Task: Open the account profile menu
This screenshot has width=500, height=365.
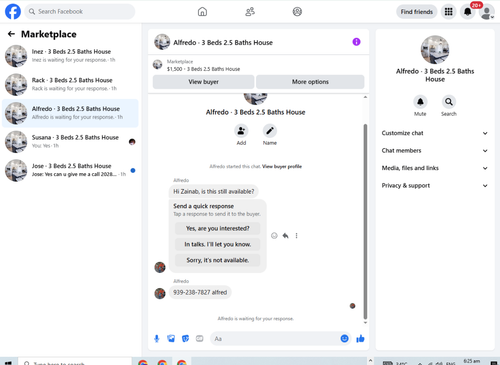Action: (487, 12)
